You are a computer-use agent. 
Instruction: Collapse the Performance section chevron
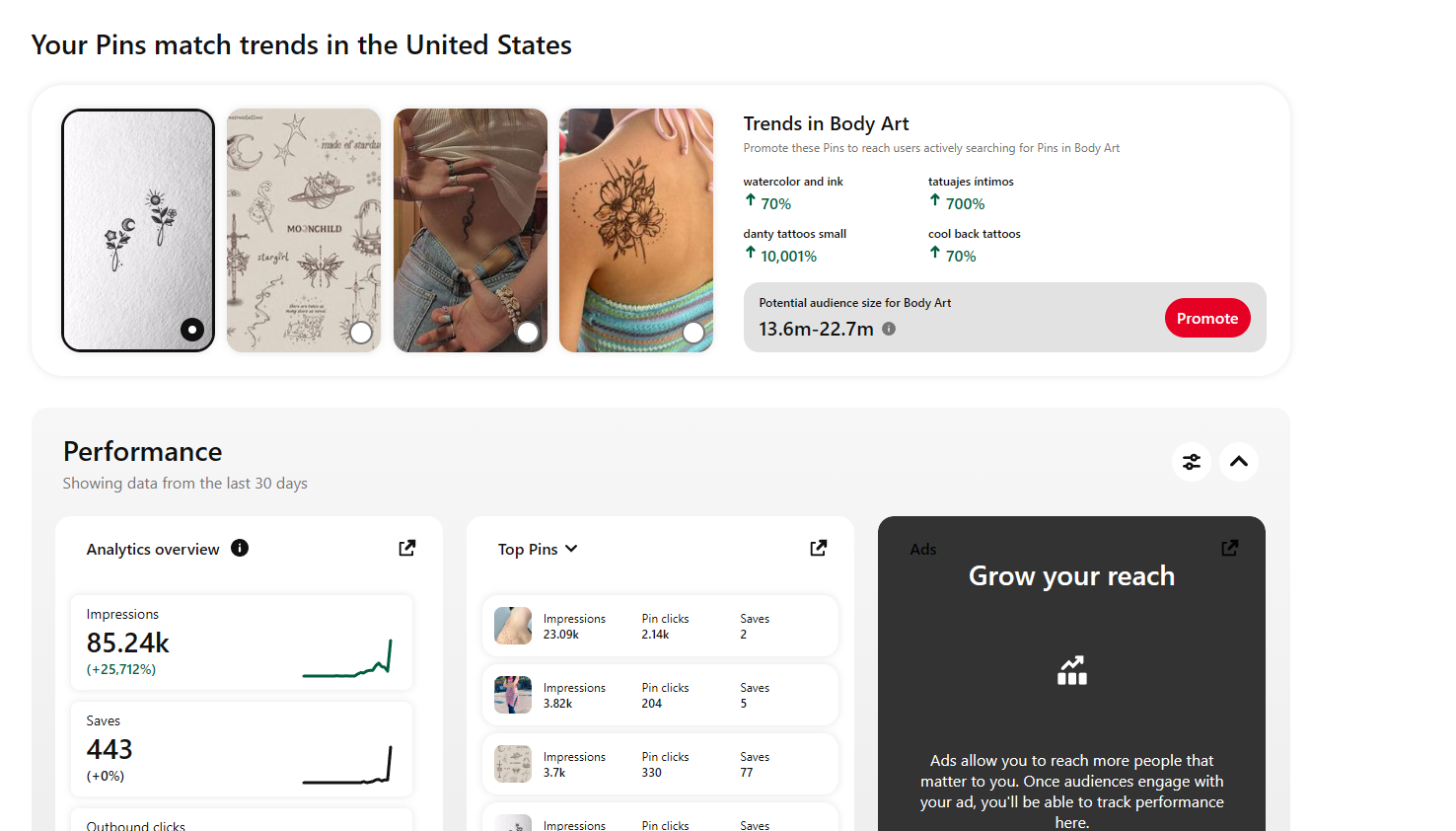click(x=1239, y=462)
